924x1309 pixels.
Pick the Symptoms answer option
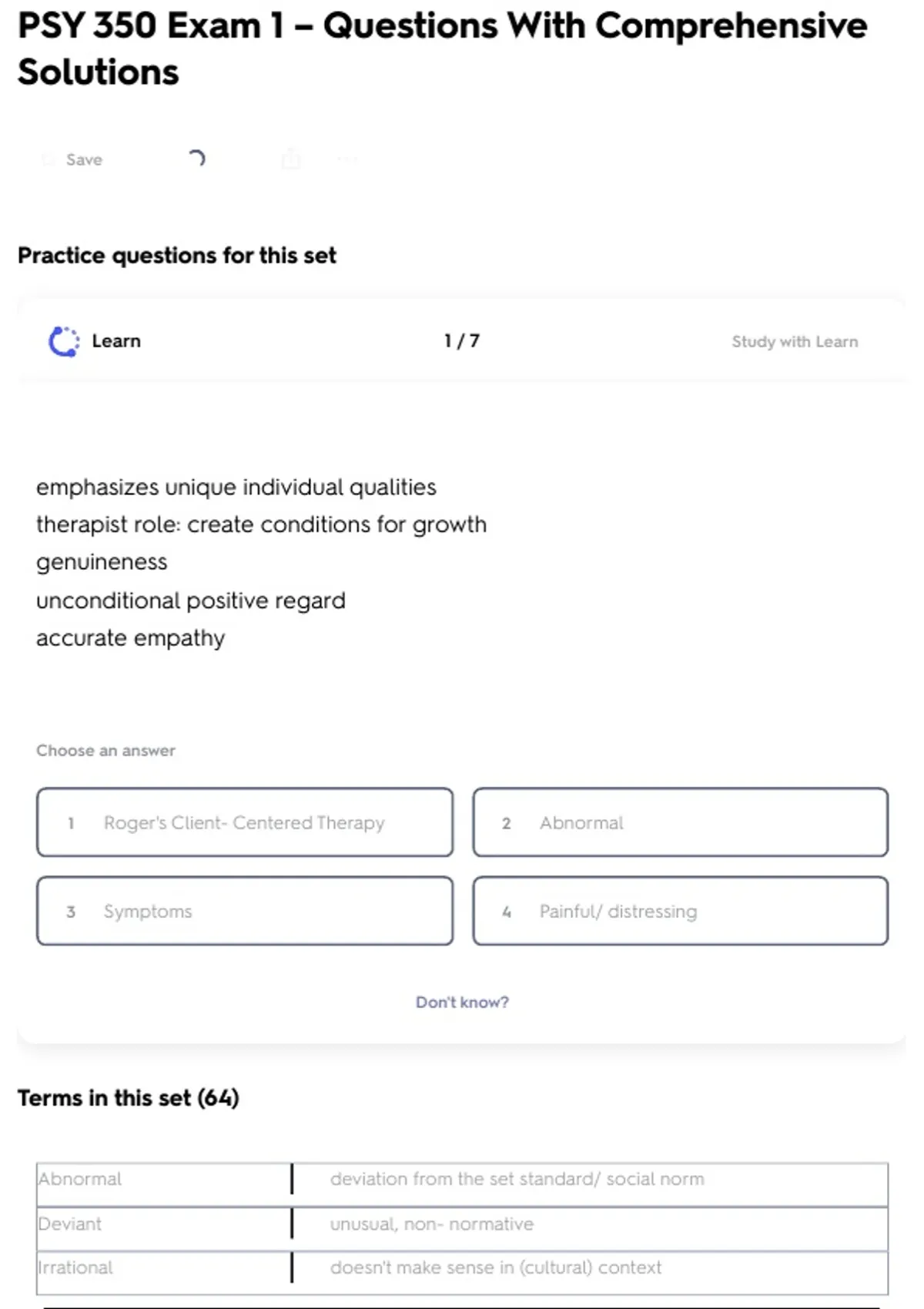pos(245,911)
